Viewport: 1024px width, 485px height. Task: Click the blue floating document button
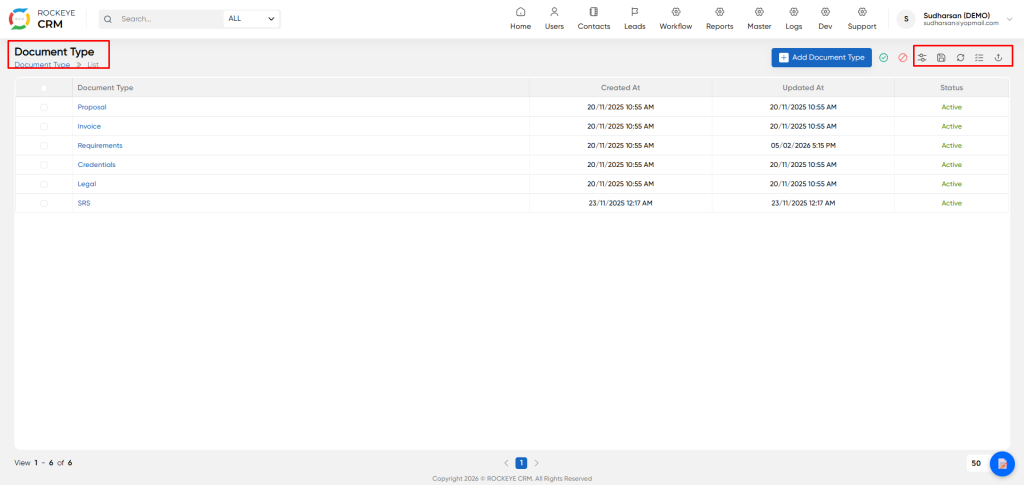point(1002,463)
